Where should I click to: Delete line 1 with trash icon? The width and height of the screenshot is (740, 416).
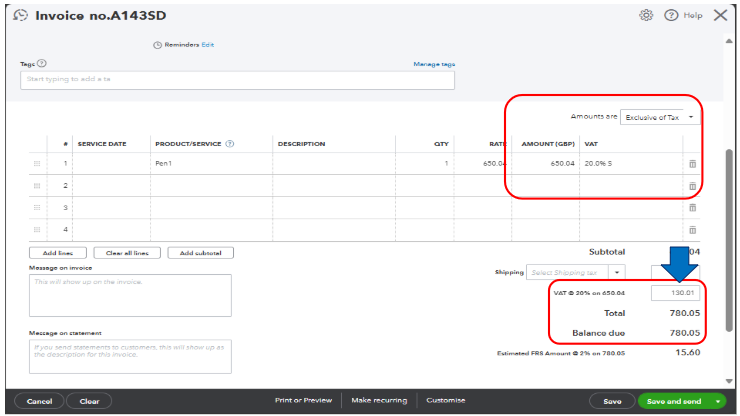[692, 164]
